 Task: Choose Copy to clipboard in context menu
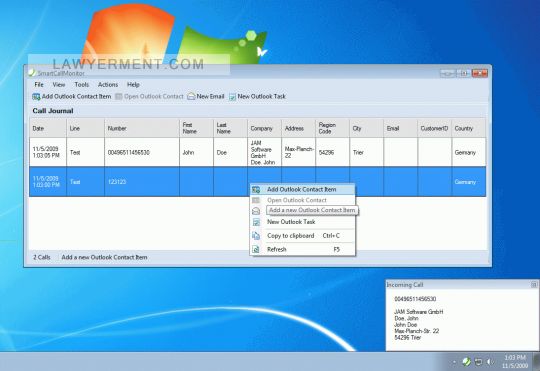(303, 236)
